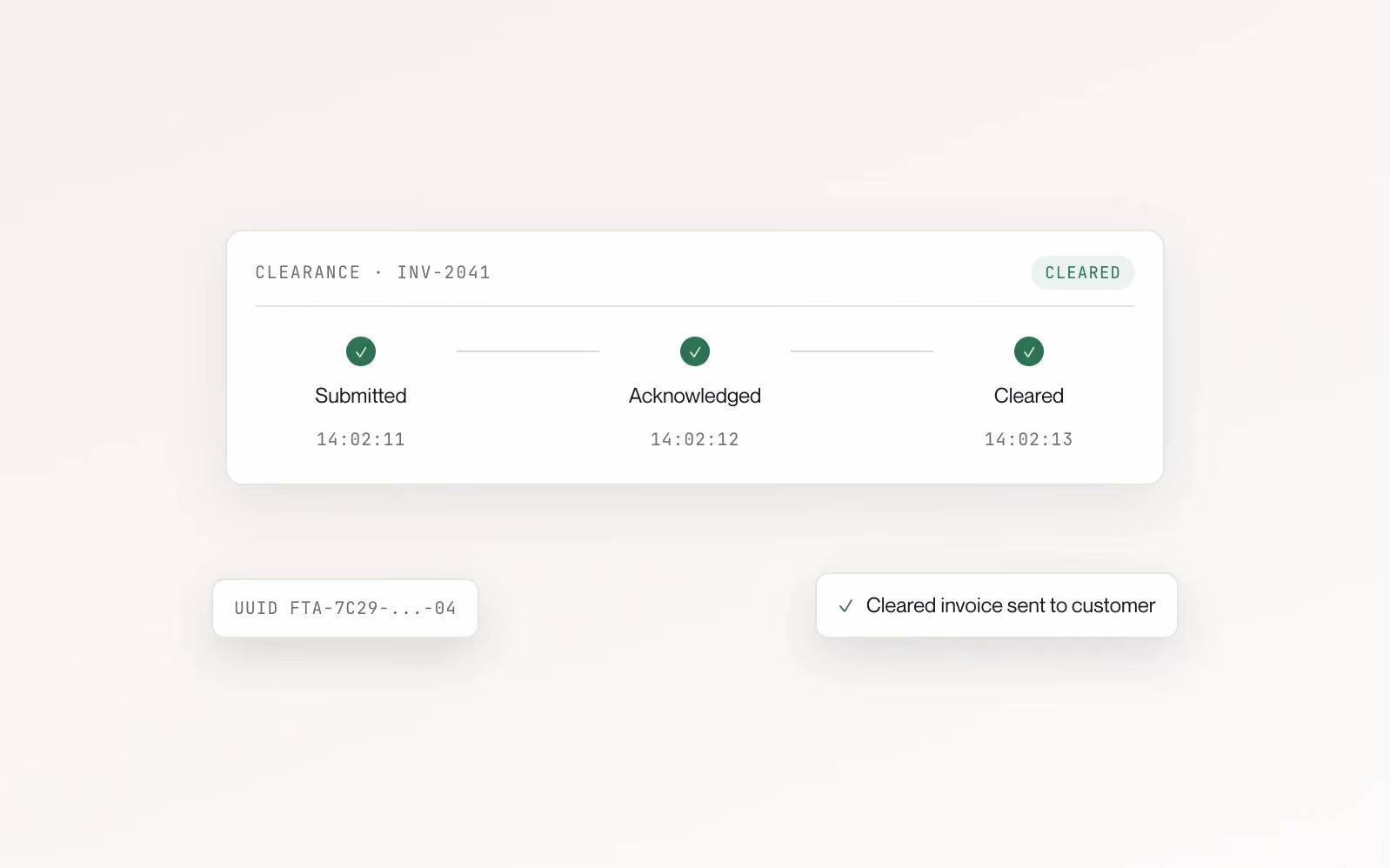Click the 'CLEARANCE · INV-2041' header text
Viewport: 1390px width, 868px height.
(x=373, y=272)
